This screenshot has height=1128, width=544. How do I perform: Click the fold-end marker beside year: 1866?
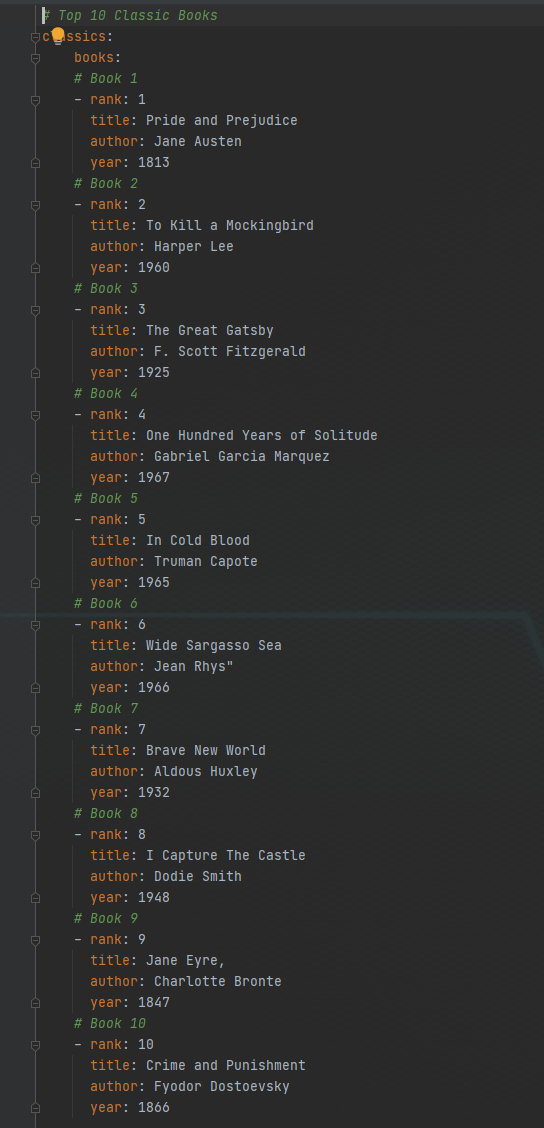pos(35,1109)
